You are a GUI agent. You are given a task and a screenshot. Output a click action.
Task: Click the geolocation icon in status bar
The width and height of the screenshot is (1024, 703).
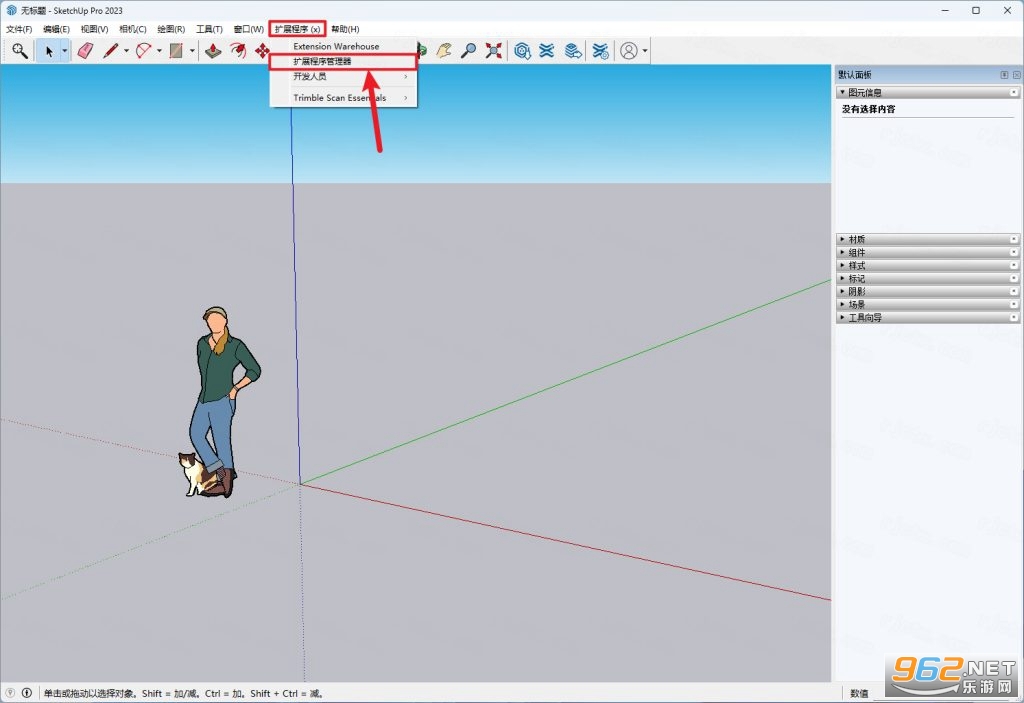pyautogui.click(x=10, y=693)
